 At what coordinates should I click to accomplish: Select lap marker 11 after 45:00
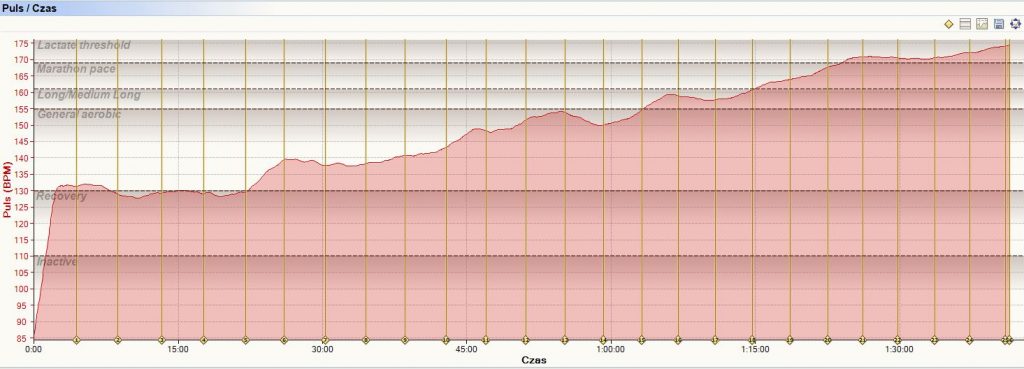click(485, 340)
